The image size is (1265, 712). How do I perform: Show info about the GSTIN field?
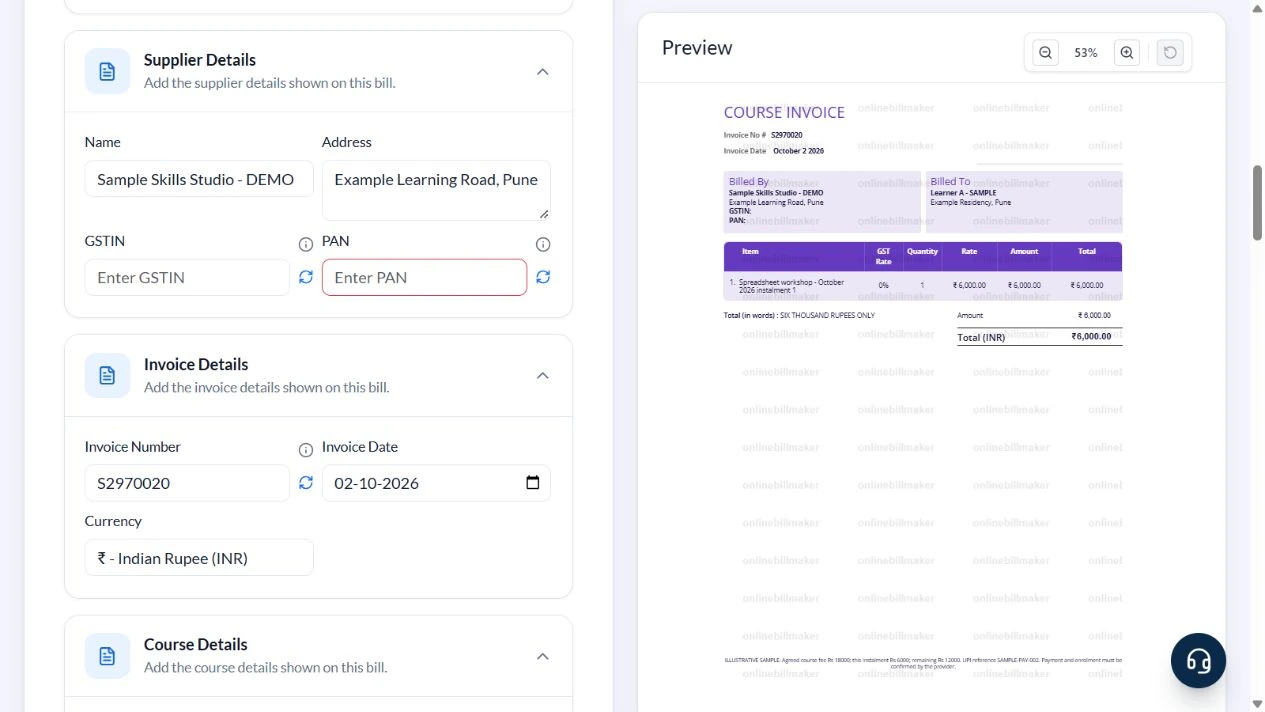(x=306, y=244)
